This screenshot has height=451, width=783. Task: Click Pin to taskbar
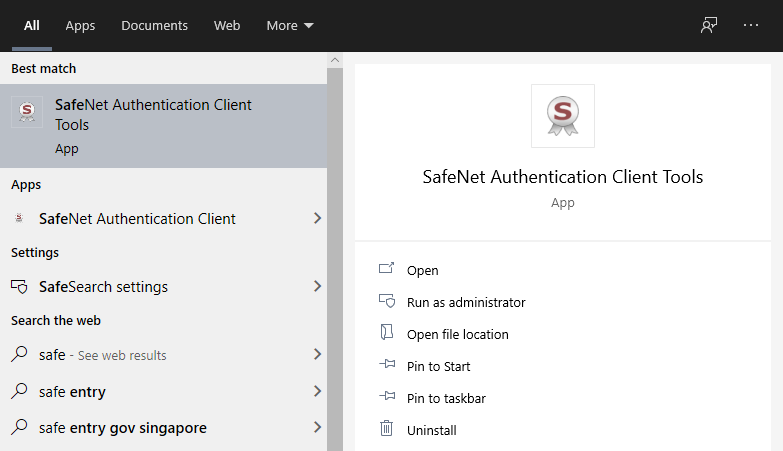tap(446, 398)
